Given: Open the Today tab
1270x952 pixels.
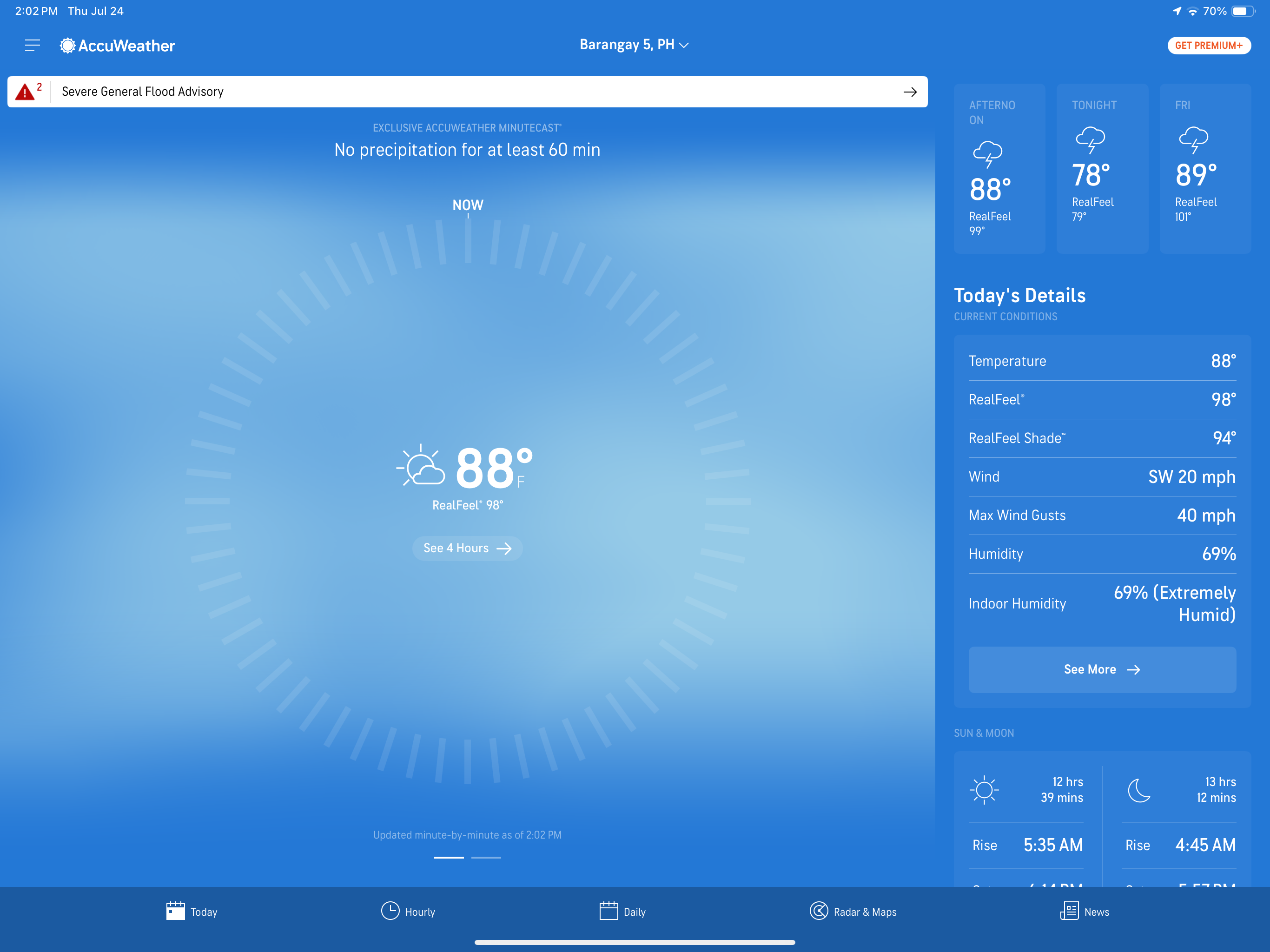Looking at the screenshot, I should [192, 911].
